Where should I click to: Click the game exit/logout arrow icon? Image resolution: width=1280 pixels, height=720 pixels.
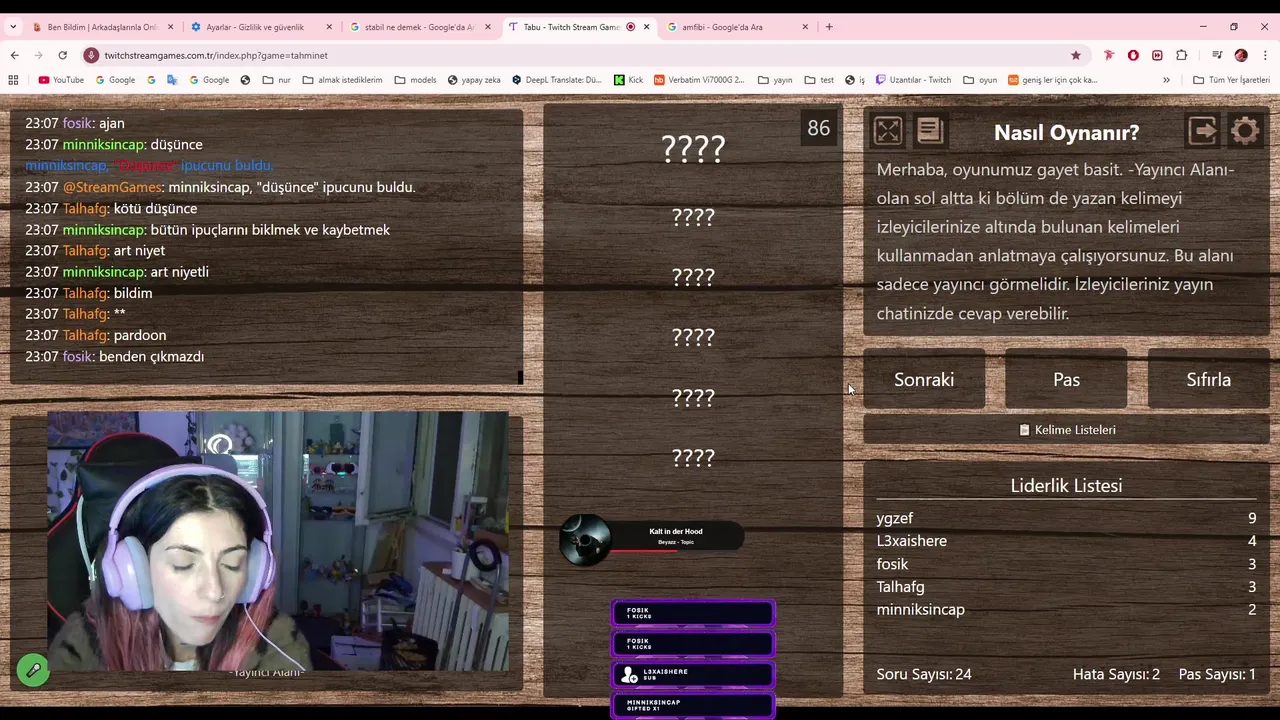pos(1202,131)
